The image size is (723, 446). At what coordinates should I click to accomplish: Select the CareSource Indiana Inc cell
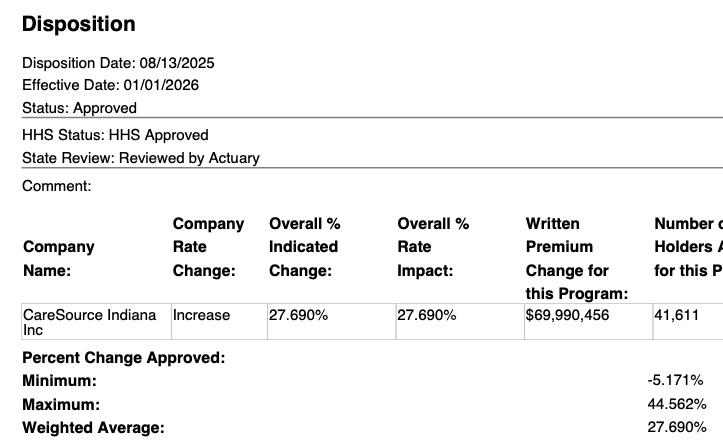coord(90,321)
